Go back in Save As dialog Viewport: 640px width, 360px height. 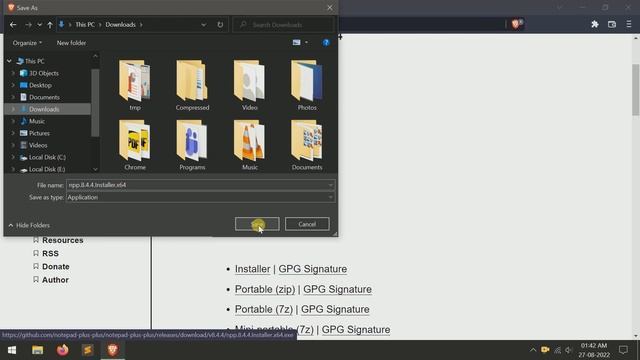(13, 25)
